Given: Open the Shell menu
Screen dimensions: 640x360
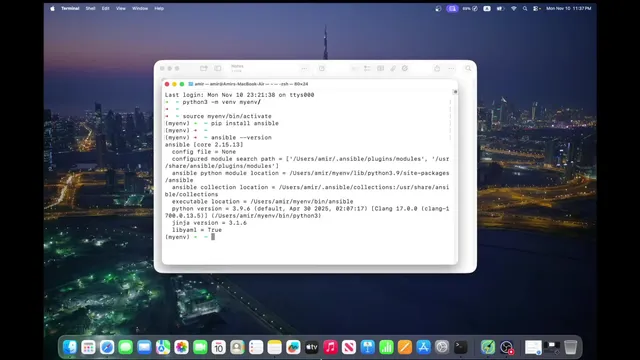Looking at the screenshot, I should (90, 8).
